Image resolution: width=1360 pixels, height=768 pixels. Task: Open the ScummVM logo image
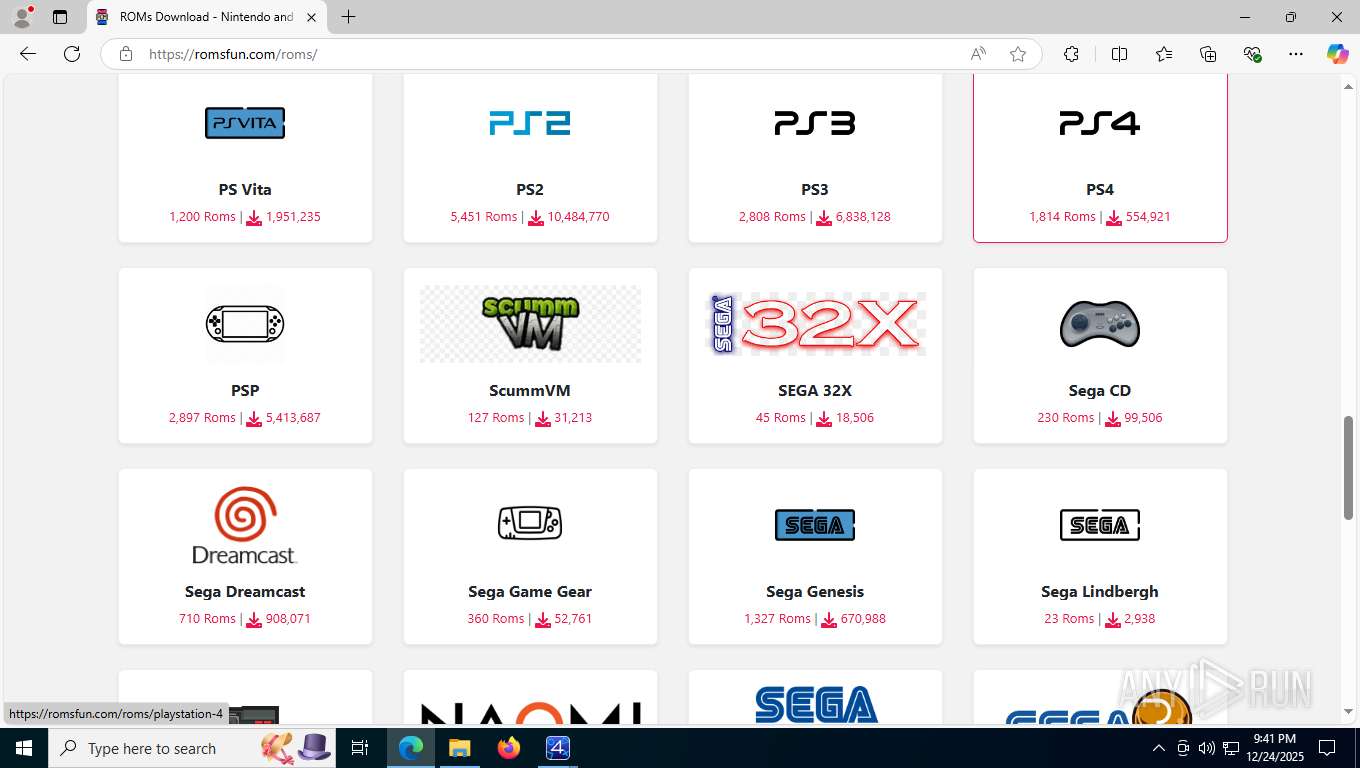530,324
